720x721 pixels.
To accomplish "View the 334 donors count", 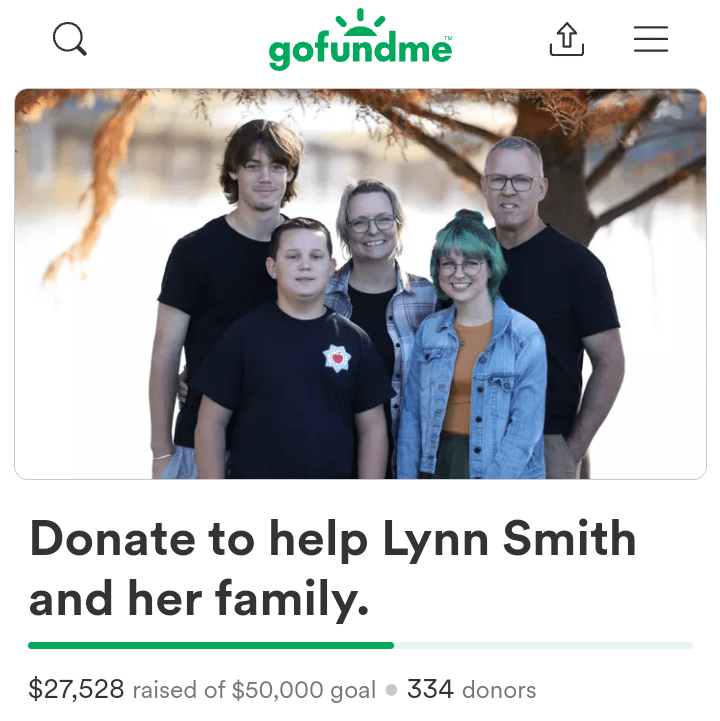I will pos(471,690).
